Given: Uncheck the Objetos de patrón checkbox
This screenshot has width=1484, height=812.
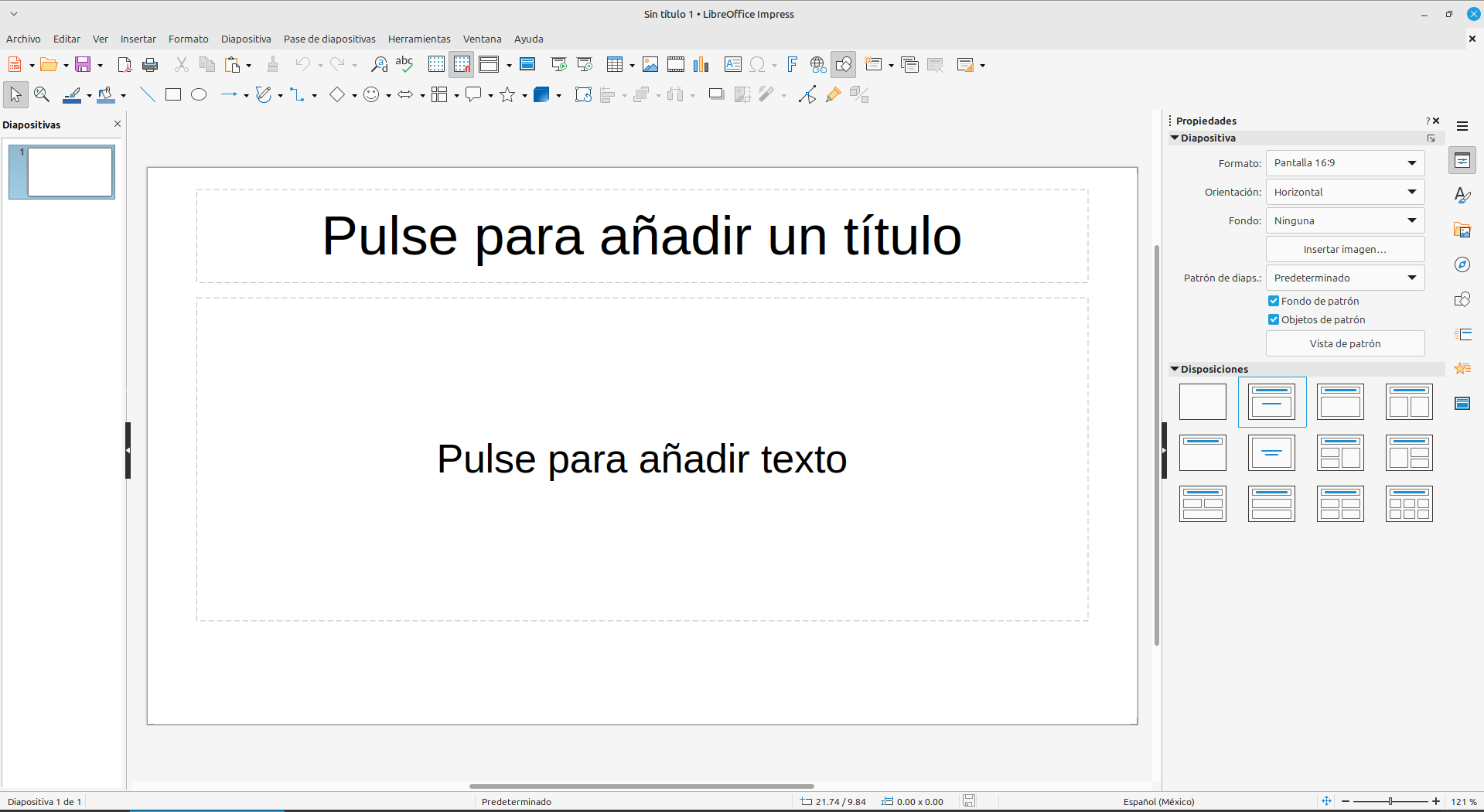Looking at the screenshot, I should point(1273,319).
